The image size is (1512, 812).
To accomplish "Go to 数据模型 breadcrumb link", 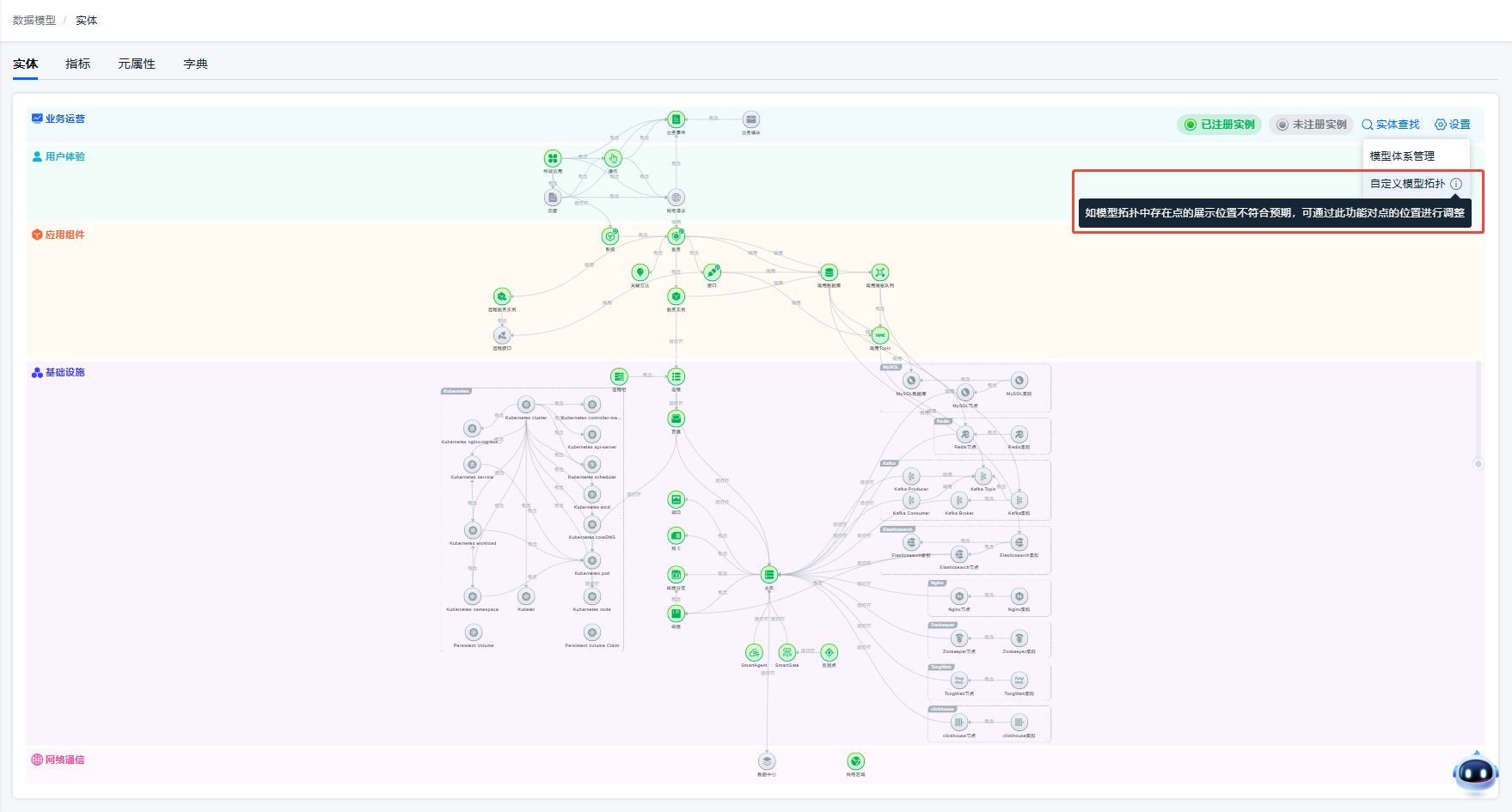I will click(x=34, y=21).
